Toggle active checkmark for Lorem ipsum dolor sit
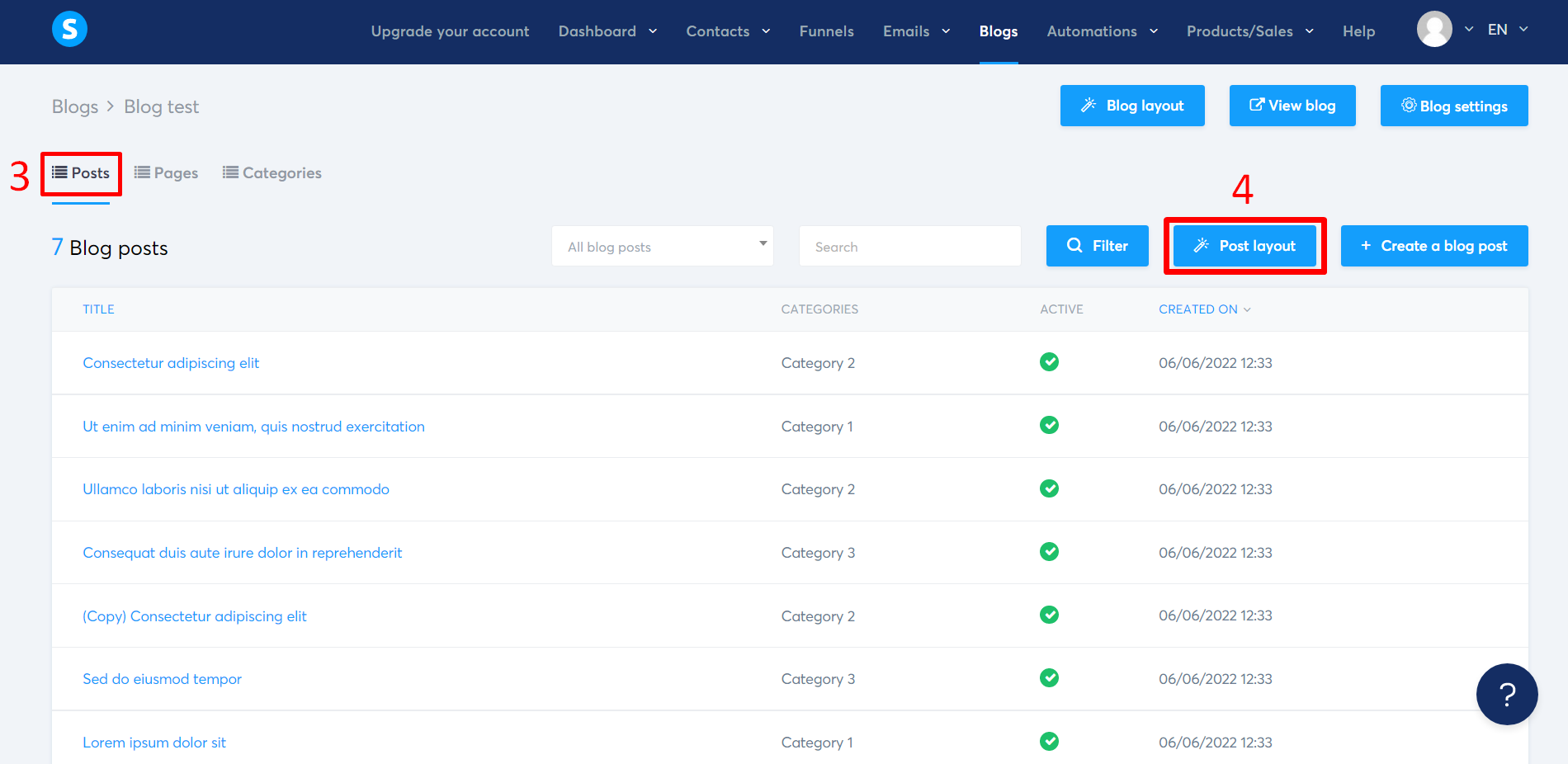The height and width of the screenshot is (764, 1568). 1049,741
